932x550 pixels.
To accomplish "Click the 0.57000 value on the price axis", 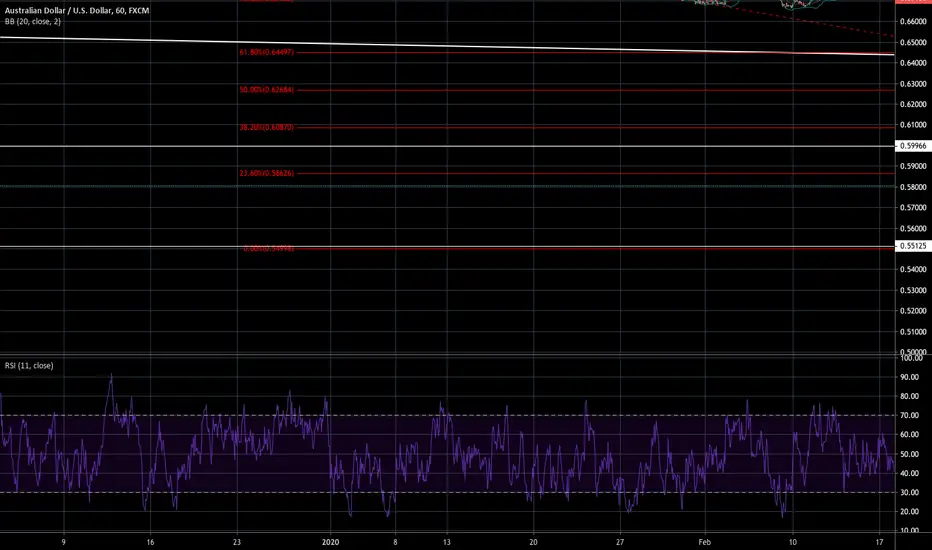I will click(x=914, y=208).
